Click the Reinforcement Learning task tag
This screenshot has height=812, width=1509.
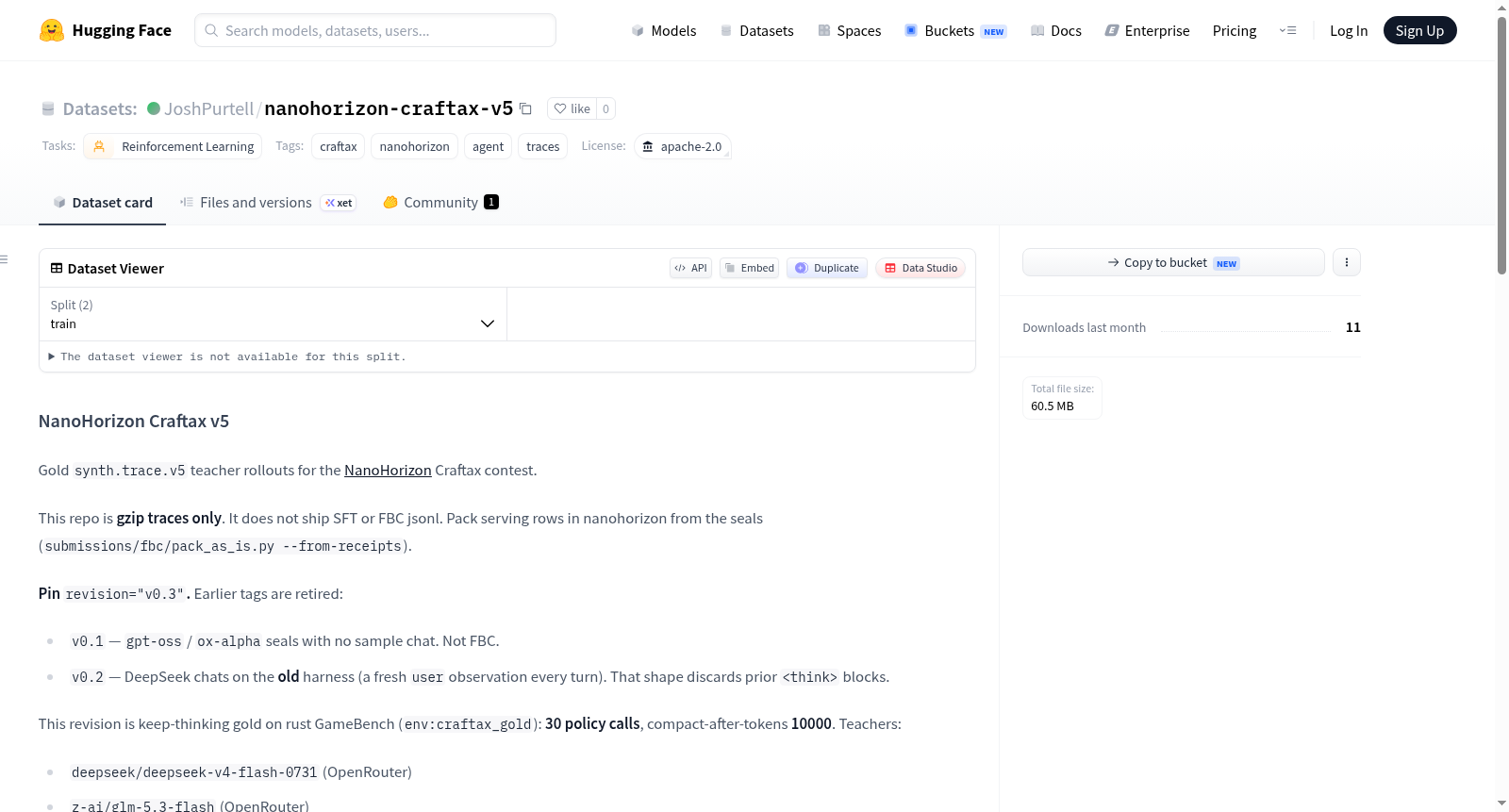click(173, 146)
